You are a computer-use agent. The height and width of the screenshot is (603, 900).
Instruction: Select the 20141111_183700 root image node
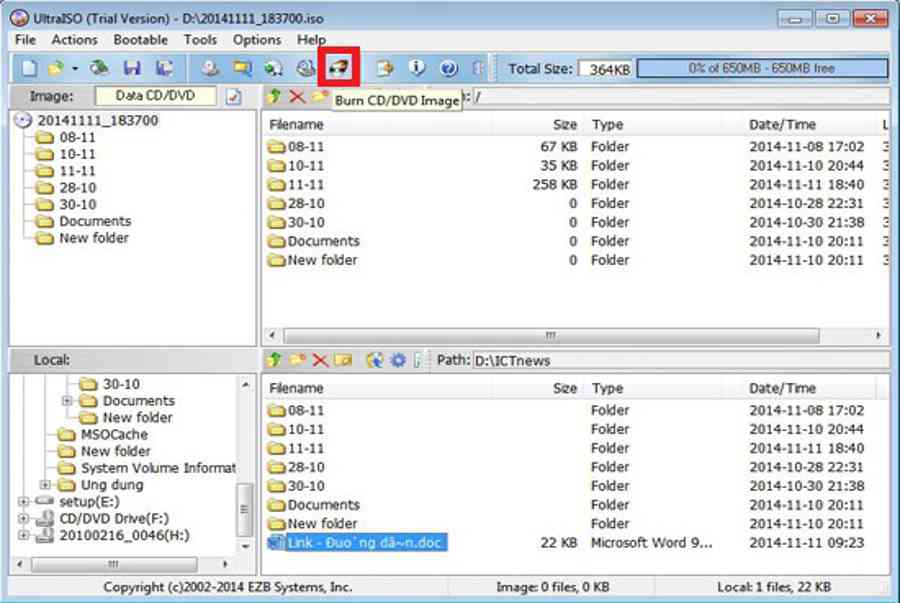point(98,120)
